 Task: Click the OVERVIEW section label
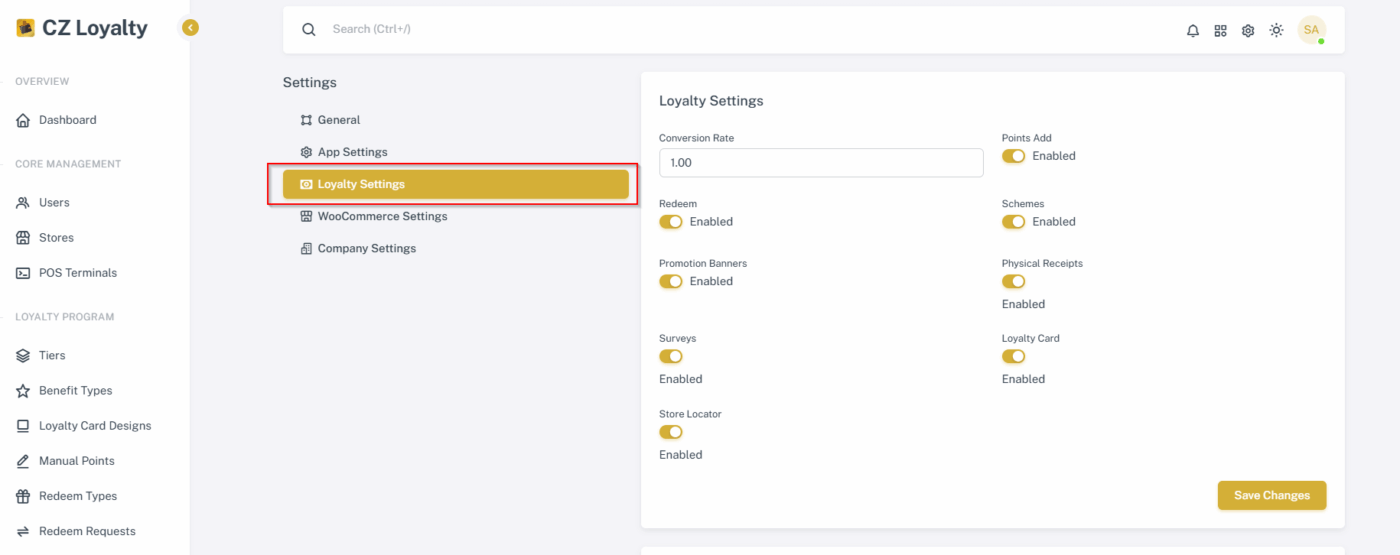[x=42, y=82]
